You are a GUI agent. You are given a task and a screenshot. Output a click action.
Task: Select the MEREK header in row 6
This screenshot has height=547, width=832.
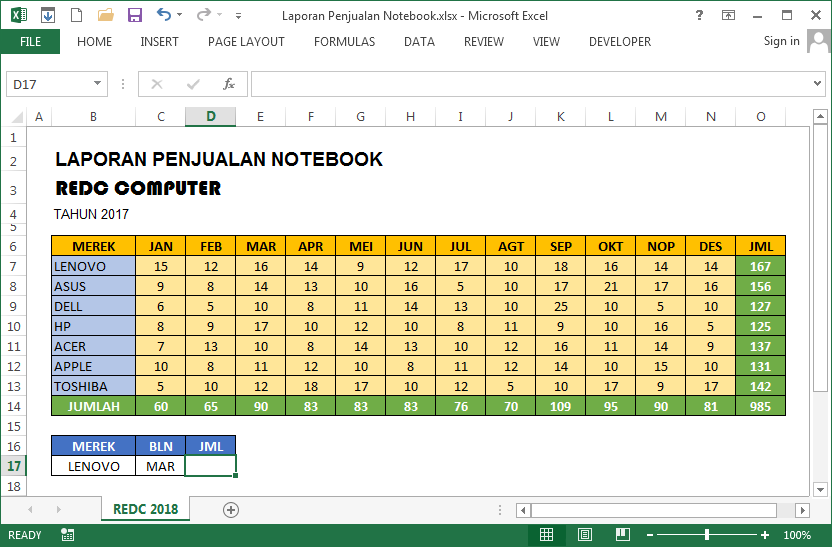93,246
